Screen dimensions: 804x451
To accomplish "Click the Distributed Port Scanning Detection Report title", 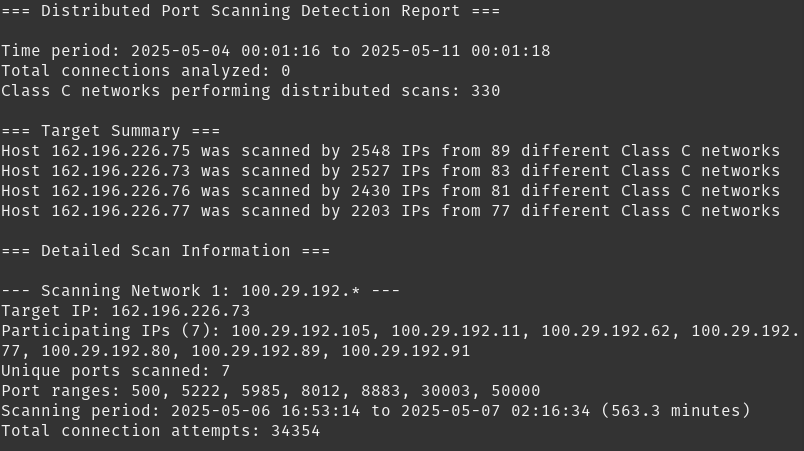I will (x=250, y=11).
